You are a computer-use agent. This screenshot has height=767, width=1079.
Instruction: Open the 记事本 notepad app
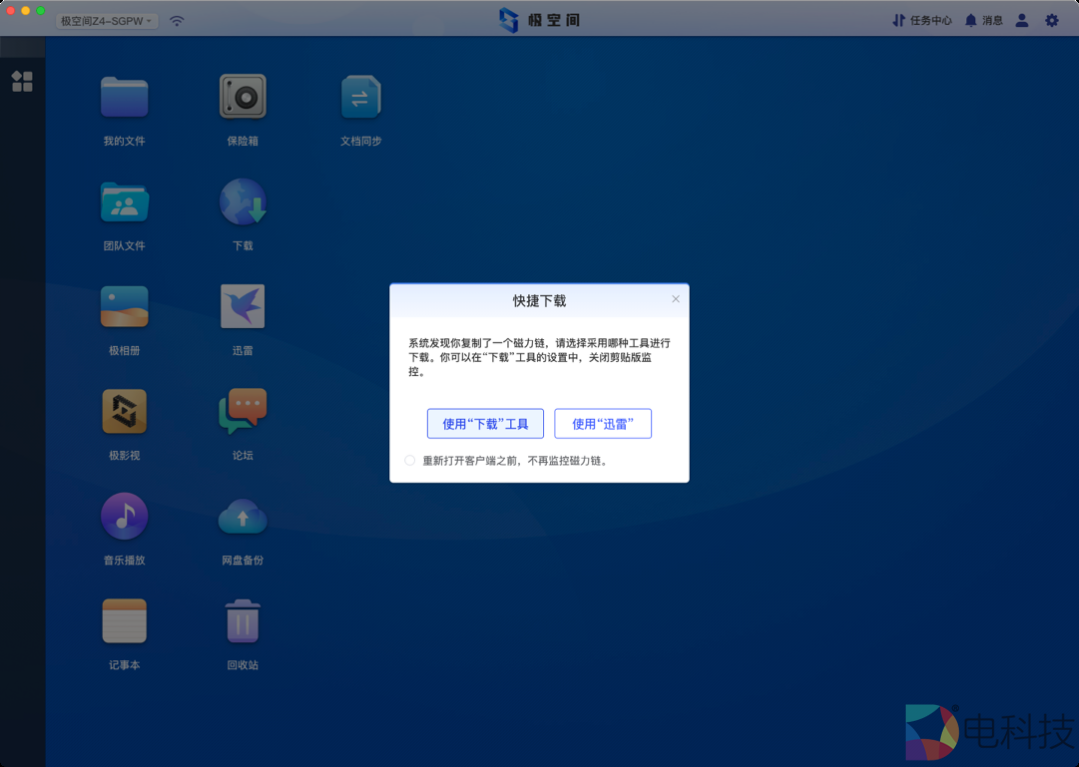[124, 620]
